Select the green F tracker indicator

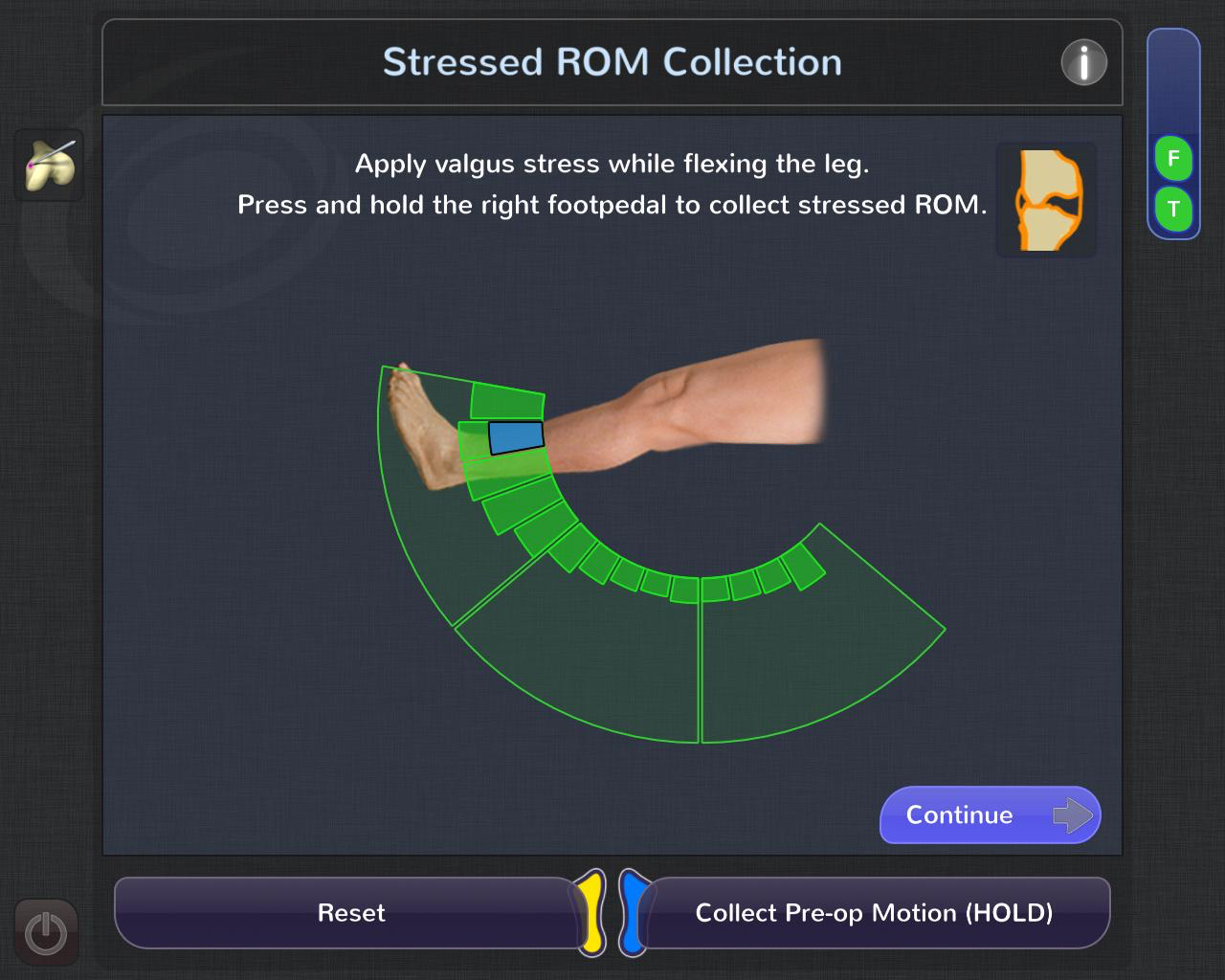point(1173,158)
